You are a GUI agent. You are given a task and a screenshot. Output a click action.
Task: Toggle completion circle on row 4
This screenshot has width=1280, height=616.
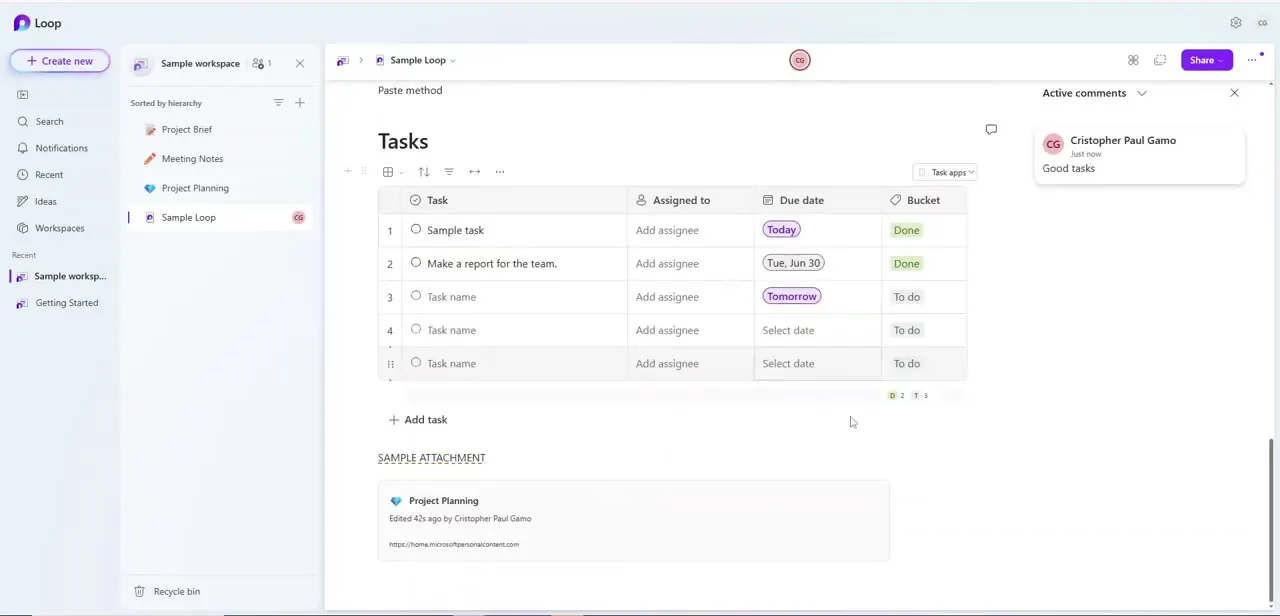tap(416, 329)
